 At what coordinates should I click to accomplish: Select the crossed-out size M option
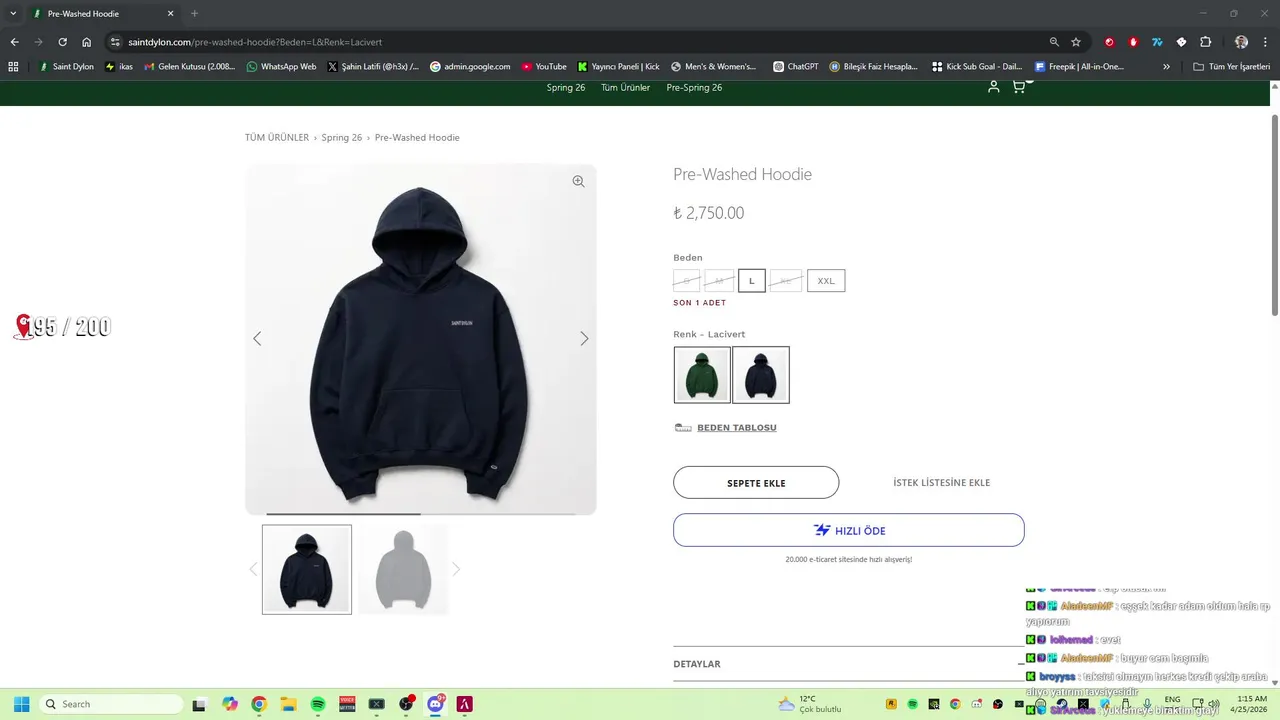719,281
